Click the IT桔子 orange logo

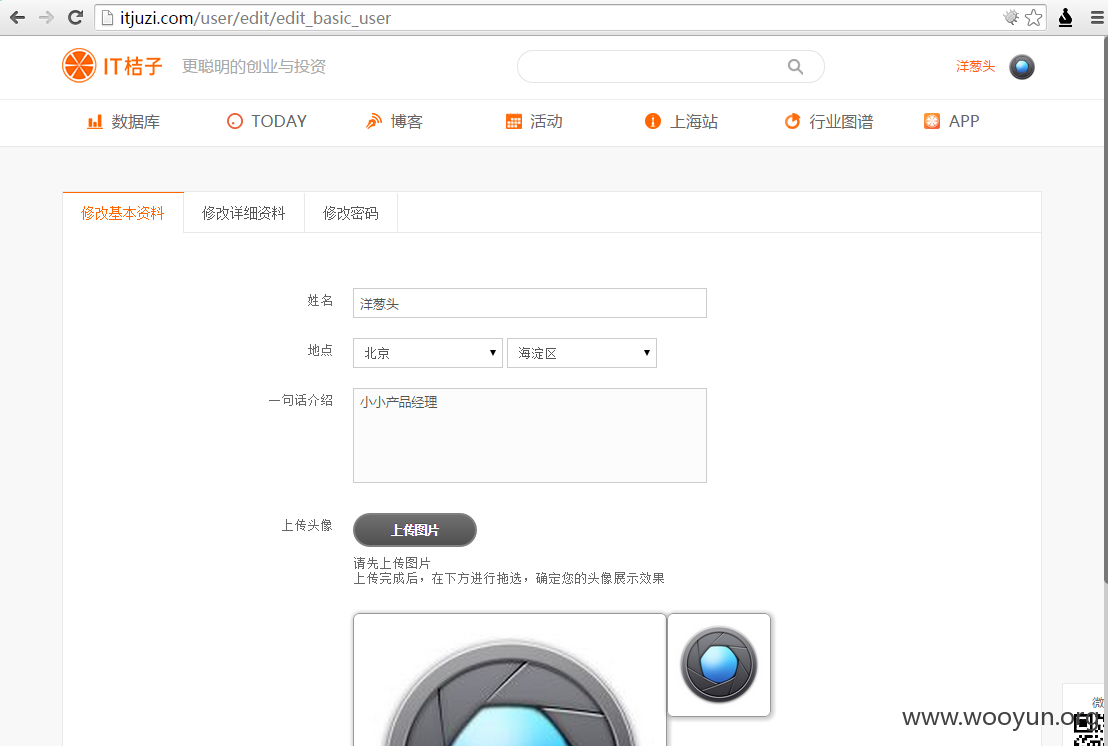point(112,66)
